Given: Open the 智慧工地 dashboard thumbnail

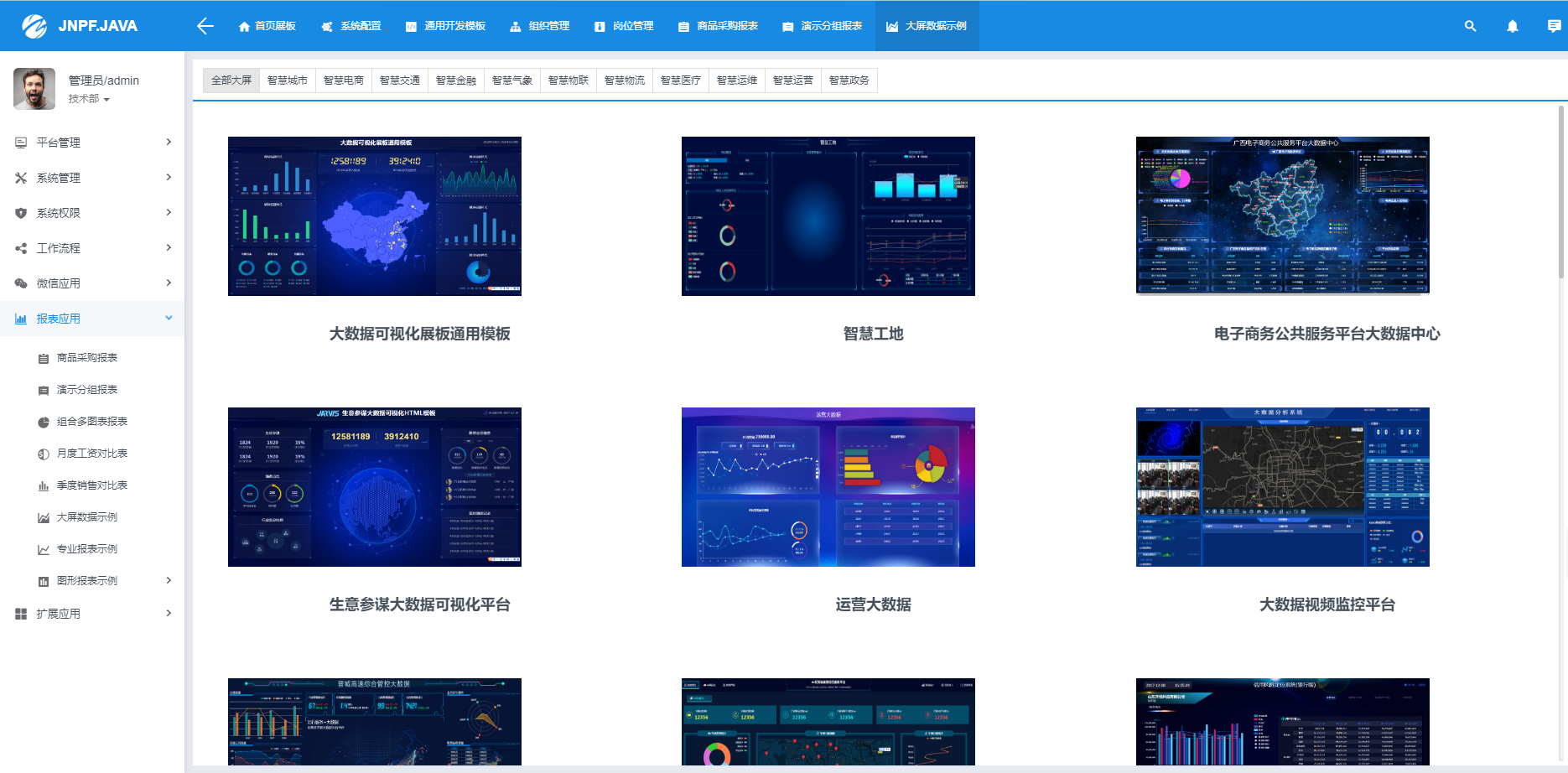Looking at the screenshot, I should pos(828,216).
